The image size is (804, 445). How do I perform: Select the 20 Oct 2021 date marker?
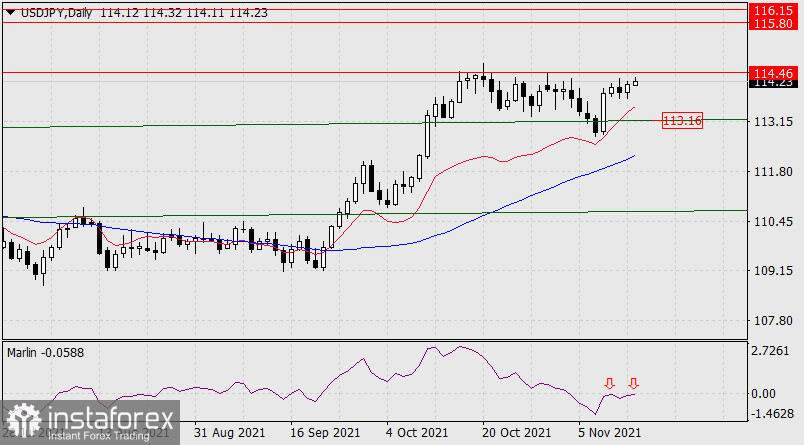517,433
